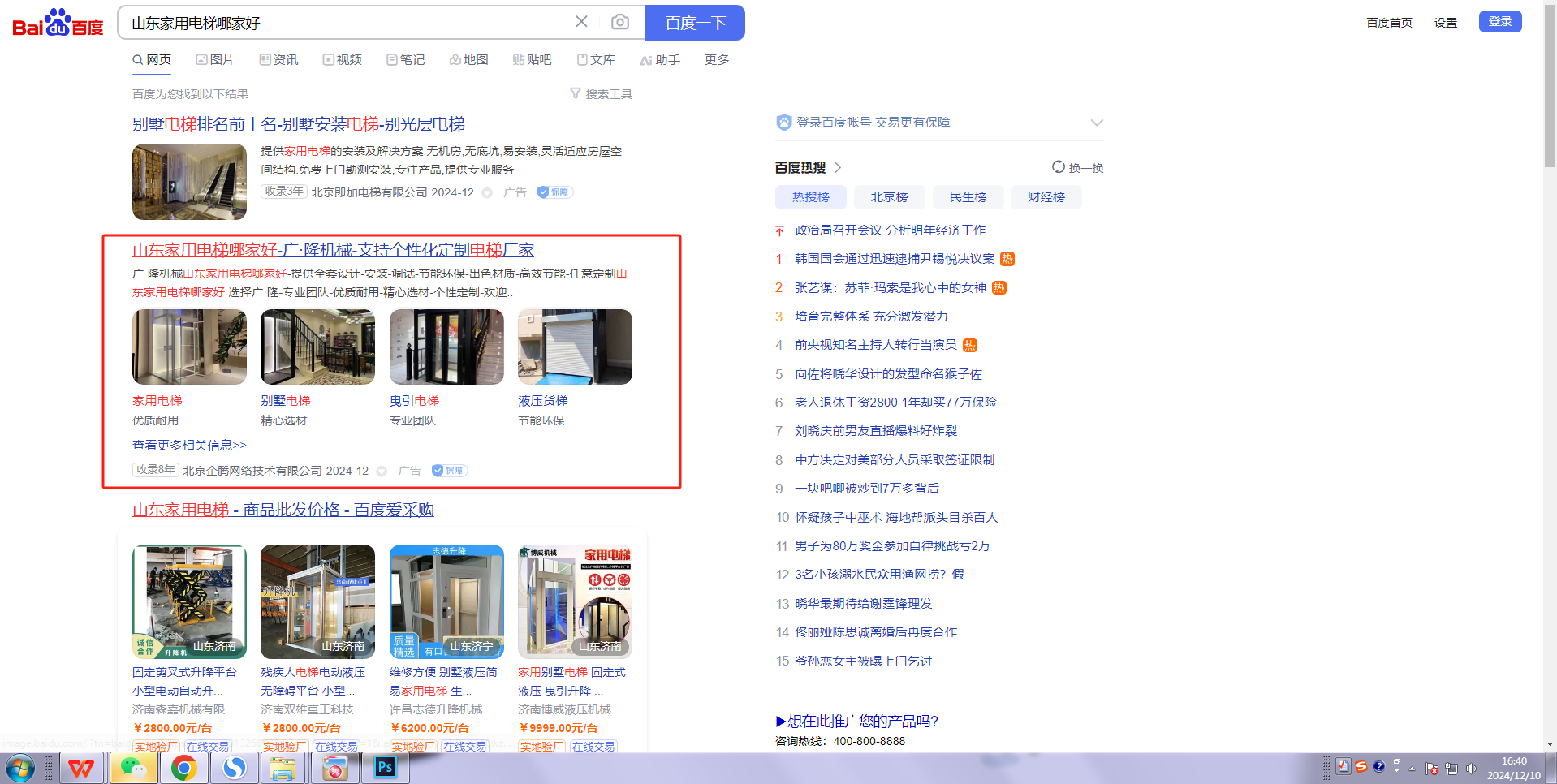1557x784 pixels.
Task: Open the 笔记 tab
Action: 405,59
